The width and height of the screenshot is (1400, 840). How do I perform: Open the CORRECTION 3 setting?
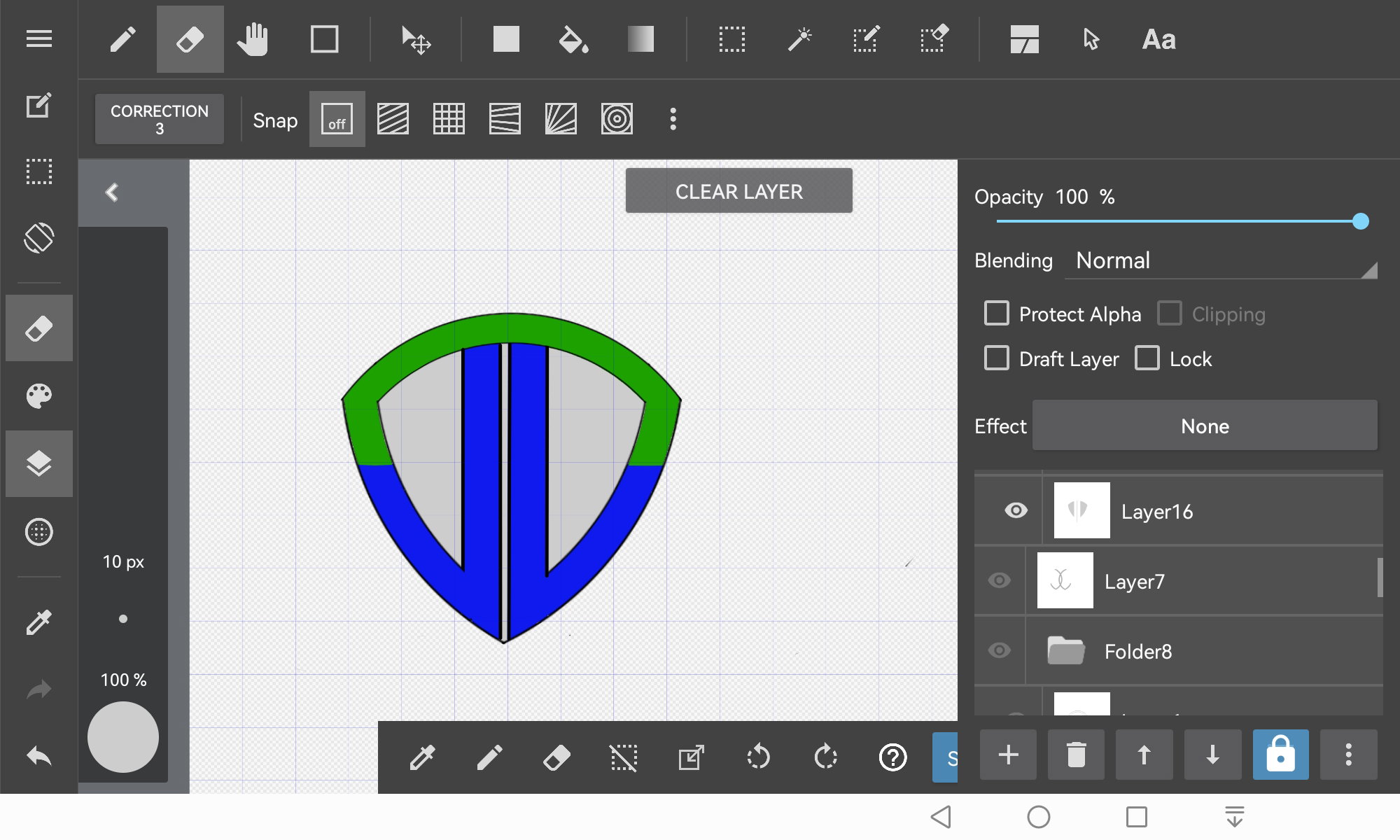tap(160, 119)
